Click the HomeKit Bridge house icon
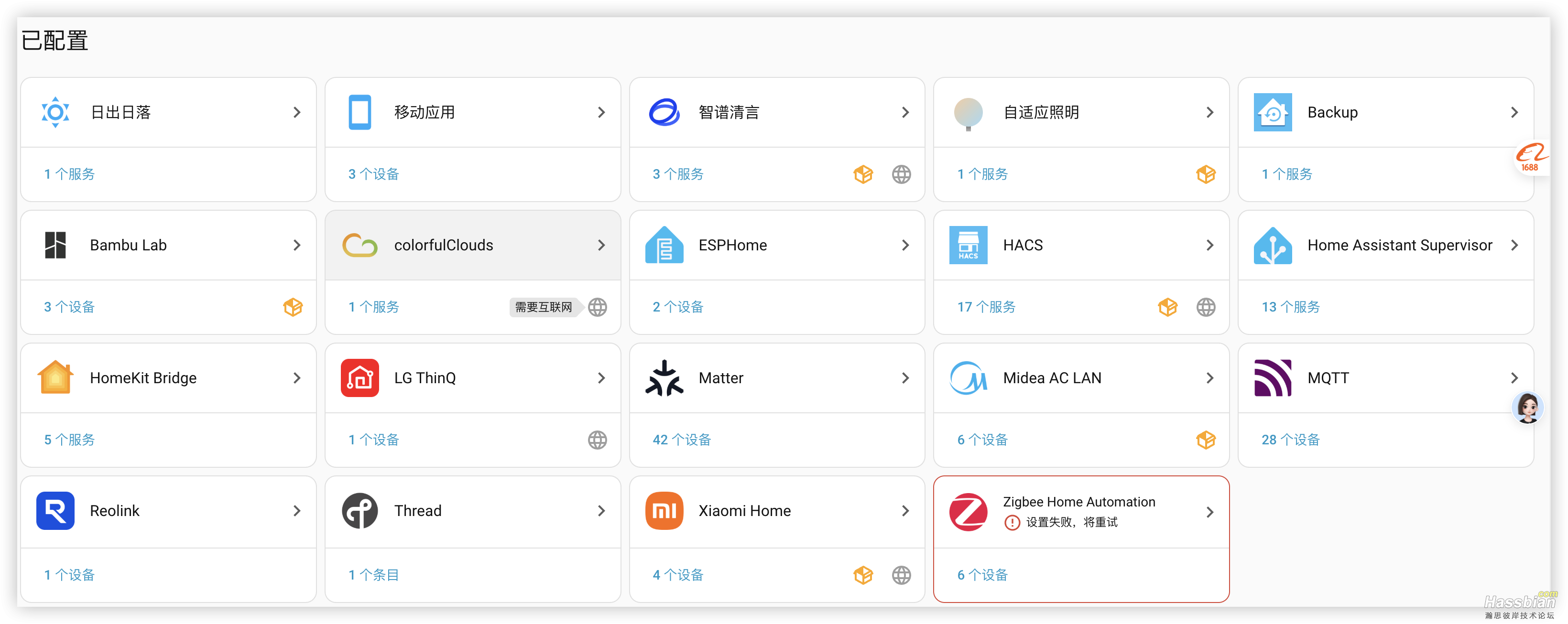Image resolution: width=1568 pixels, height=624 pixels. (55, 377)
